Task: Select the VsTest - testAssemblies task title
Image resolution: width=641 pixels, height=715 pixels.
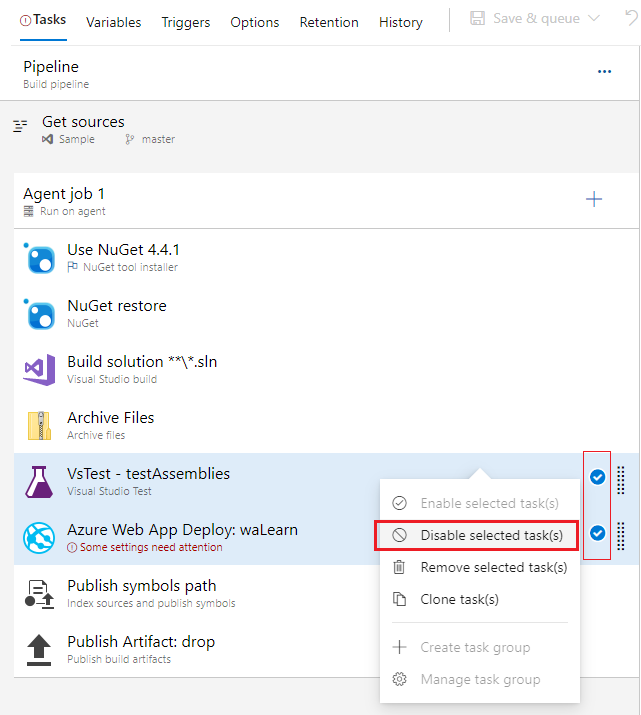Action: [x=149, y=473]
